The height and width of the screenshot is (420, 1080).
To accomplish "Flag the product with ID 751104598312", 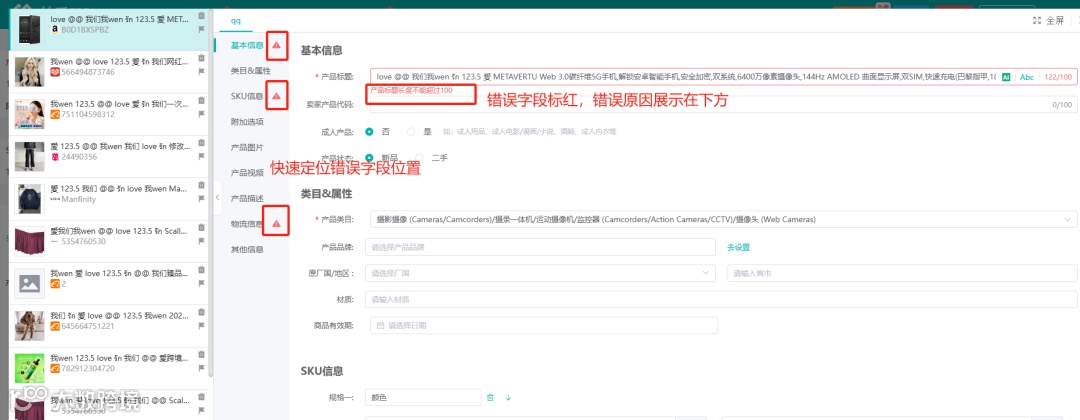I will pyautogui.click(x=201, y=114).
